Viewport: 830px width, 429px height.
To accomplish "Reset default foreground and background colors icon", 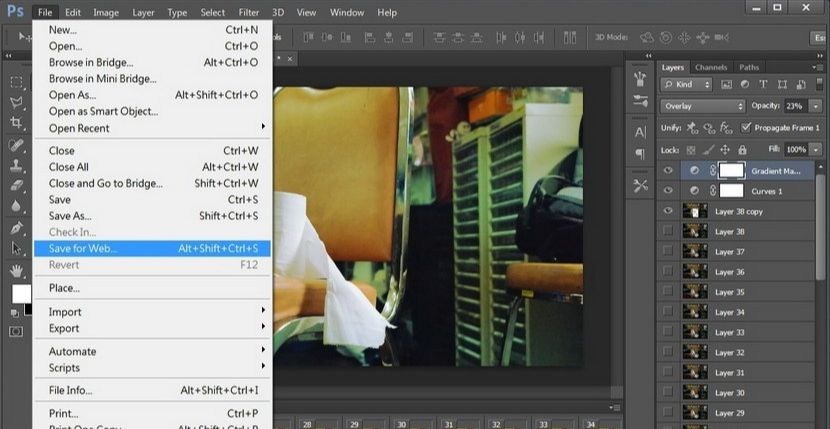I will [15, 314].
